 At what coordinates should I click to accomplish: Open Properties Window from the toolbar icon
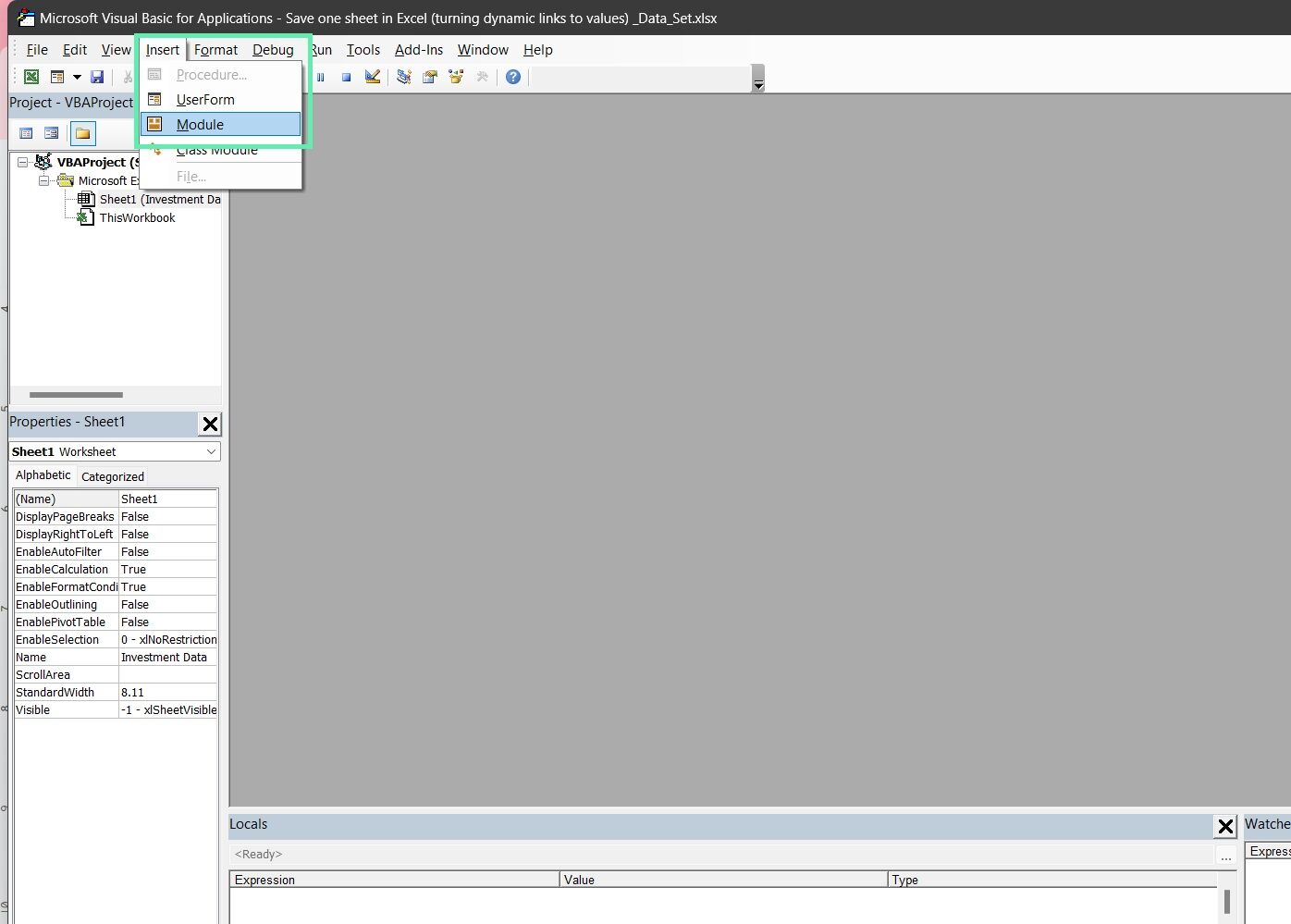click(x=430, y=77)
